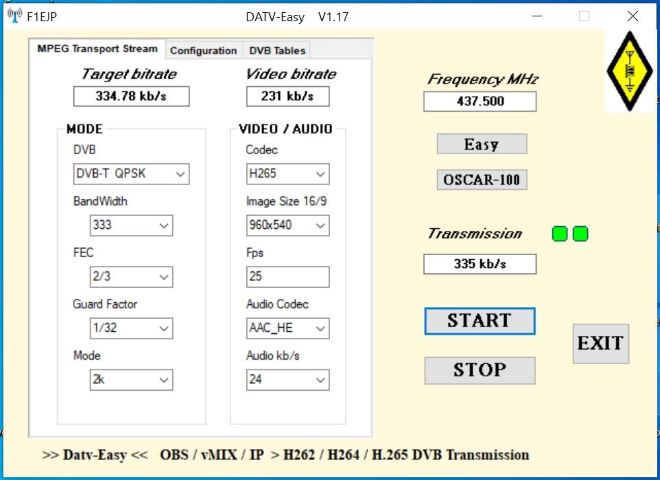The width and height of the screenshot is (660, 480).
Task: Click the START transmission button
Action: click(480, 321)
